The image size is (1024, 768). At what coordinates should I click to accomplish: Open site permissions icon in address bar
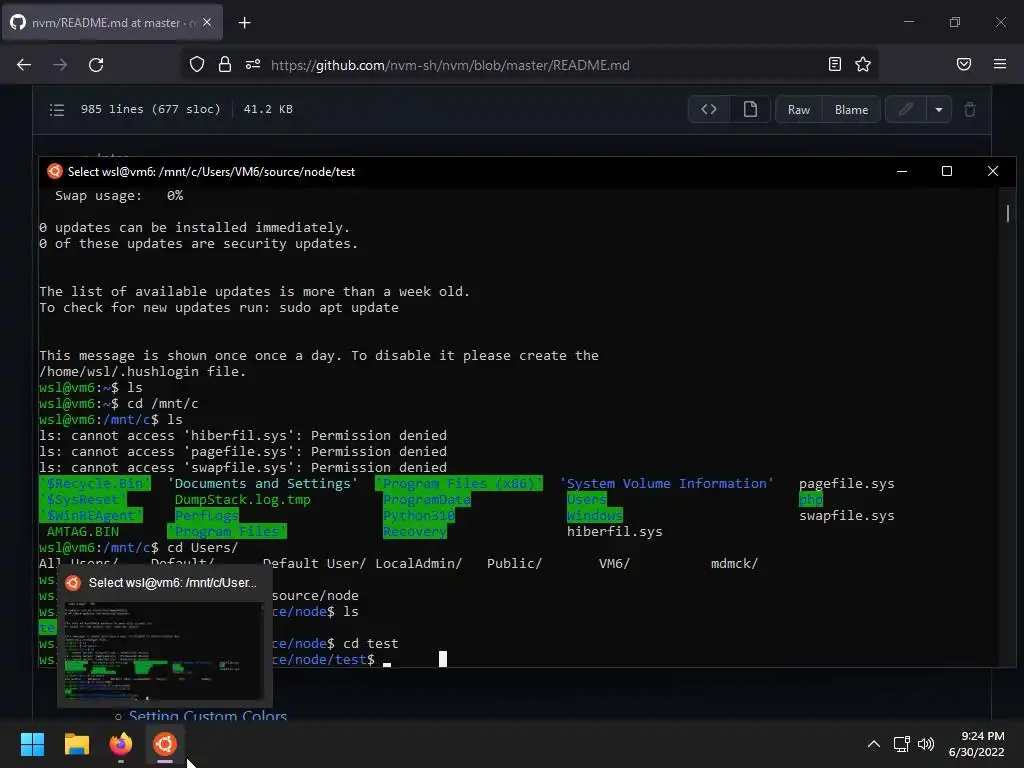(x=253, y=65)
